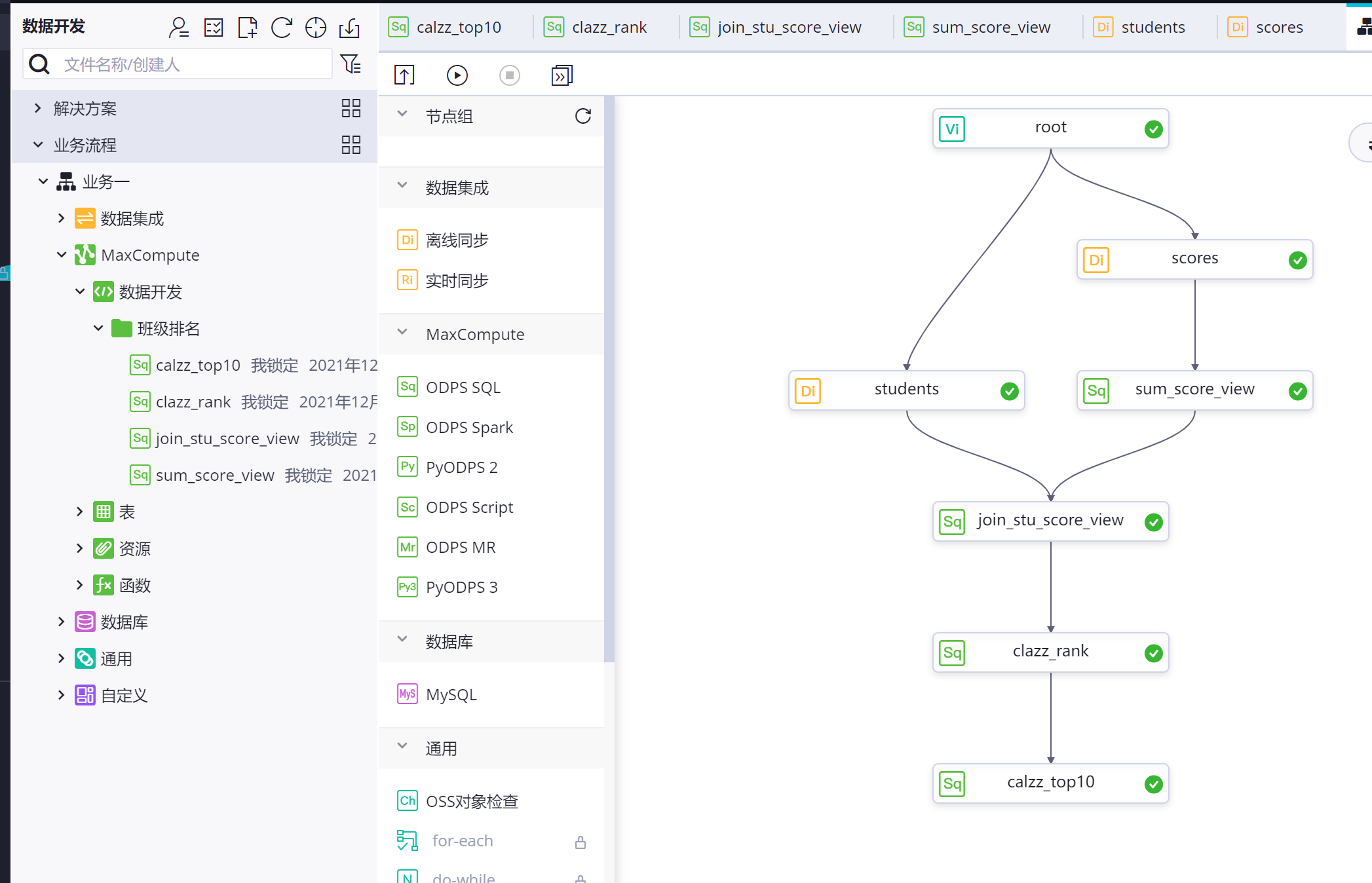Select the 实时同步 node type
This screenshot has width=1372, height=883.
click(443, 280)
